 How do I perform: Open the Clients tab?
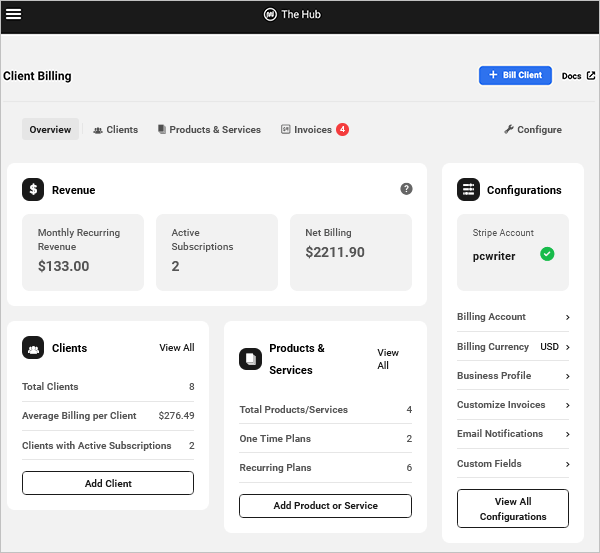pyautogui.click(x=116, y=129)
